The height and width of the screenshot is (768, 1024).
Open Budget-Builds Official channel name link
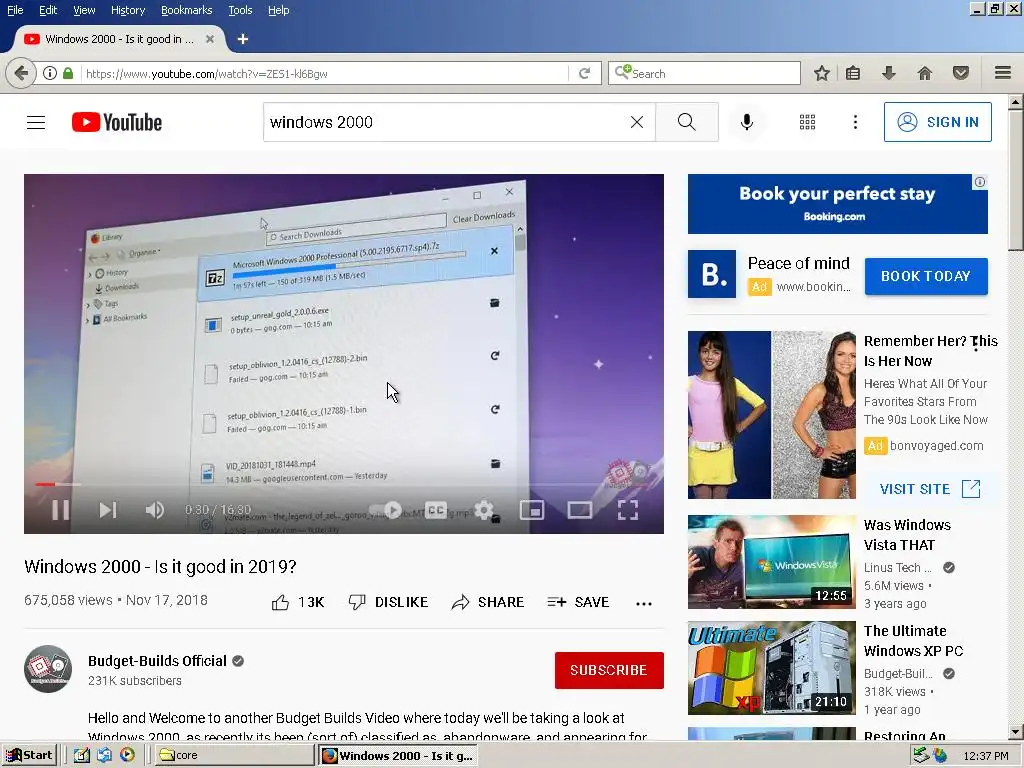[x=157, y=661]
